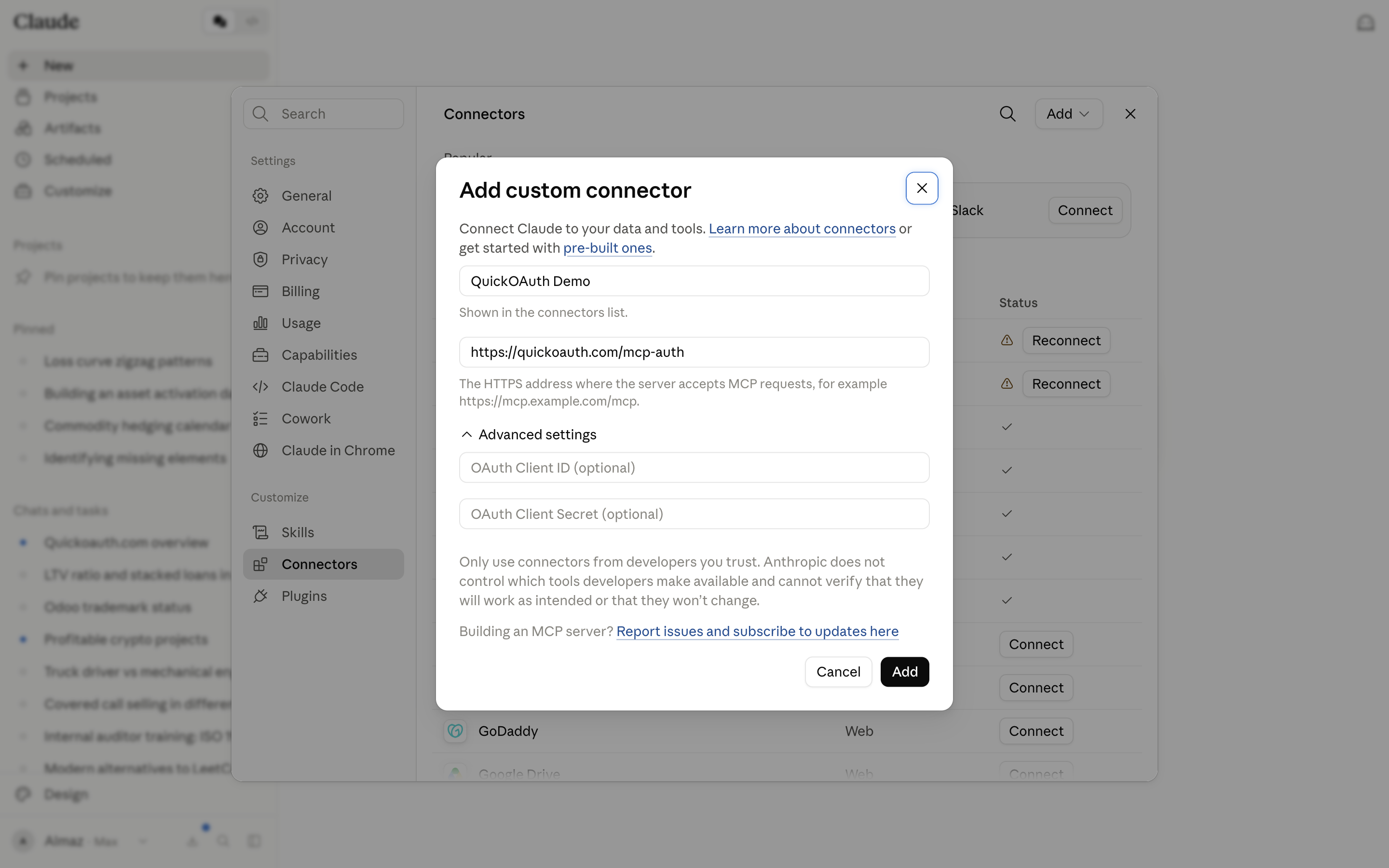Collapse the Advanced settings section
This screenshot has width=1389, height=868.
529,434
